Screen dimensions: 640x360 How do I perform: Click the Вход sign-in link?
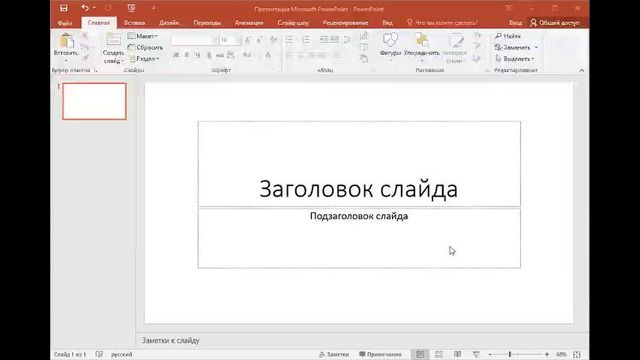516,23
